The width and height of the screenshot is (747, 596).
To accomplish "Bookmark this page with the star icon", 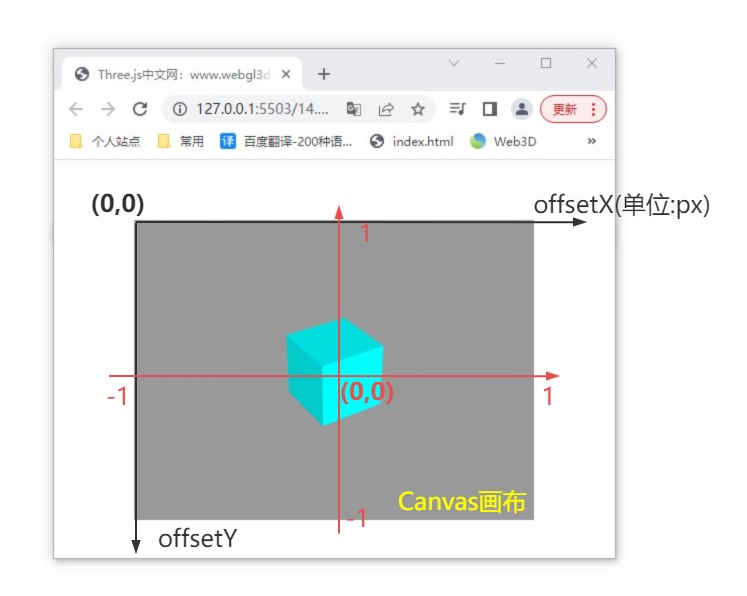I will coord(418,109).
